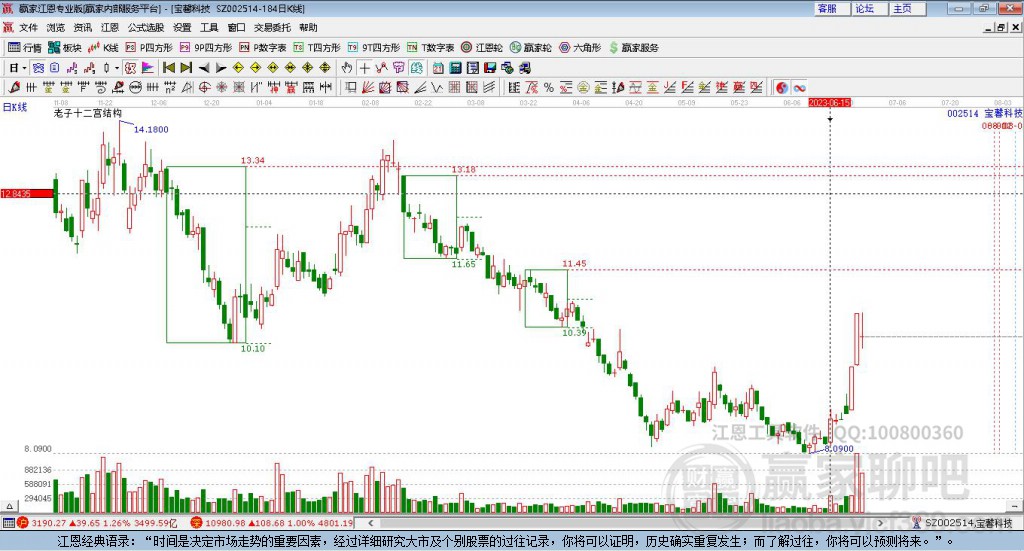1024x551 pixels.
Task: Step chart left with black arrow
Action: (x=204, y=68)
